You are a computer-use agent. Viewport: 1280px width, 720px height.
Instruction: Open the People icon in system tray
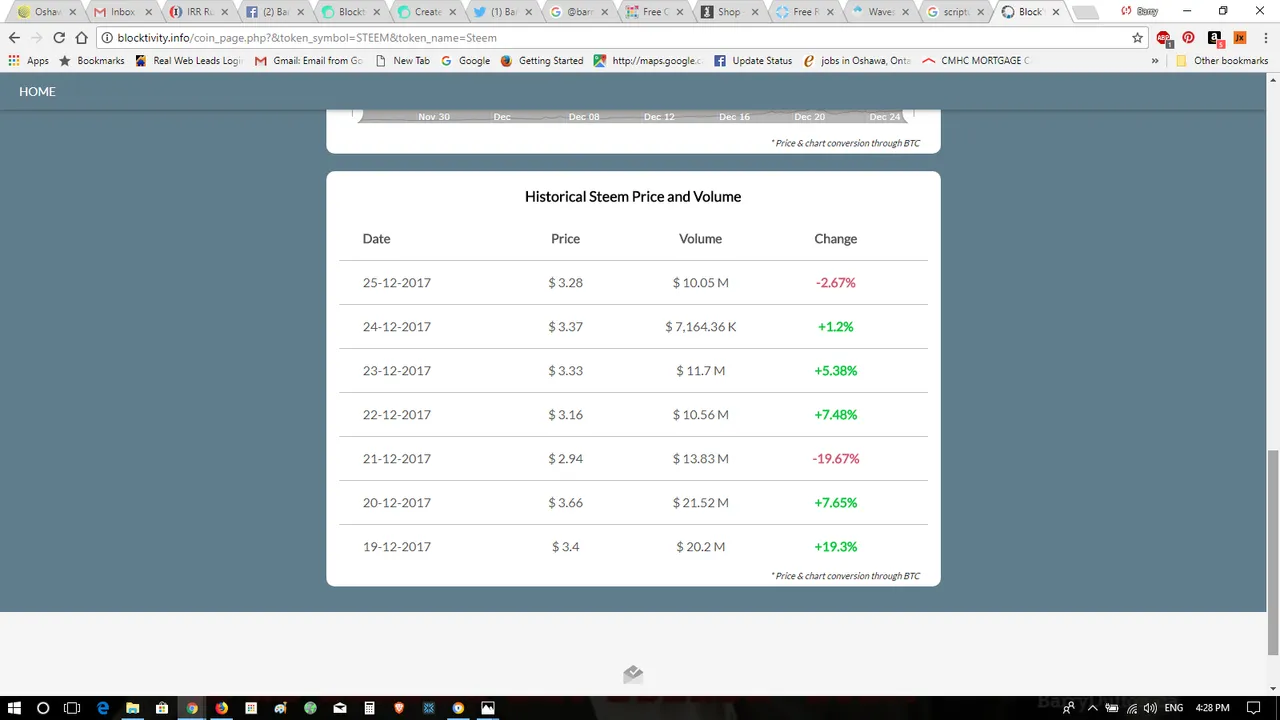click(x=1069, y=708)
